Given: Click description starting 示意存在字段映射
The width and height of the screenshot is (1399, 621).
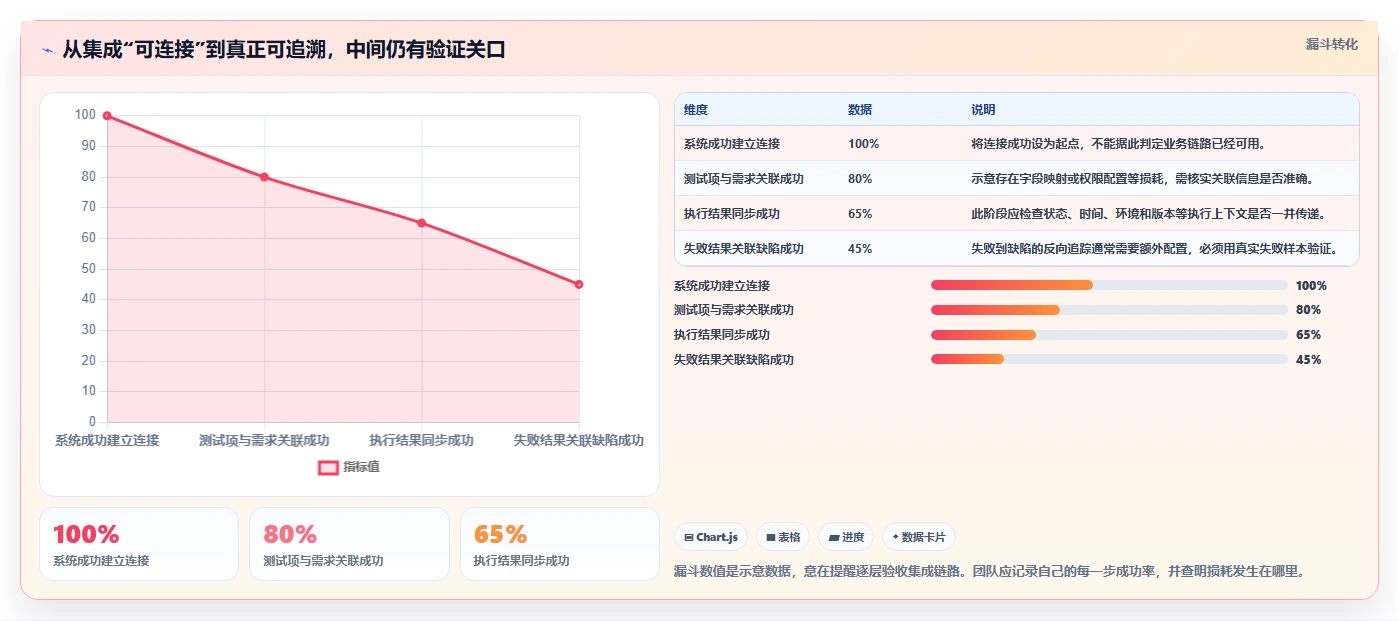Looking at the screenshot, I should click(x=1142, y=179).
